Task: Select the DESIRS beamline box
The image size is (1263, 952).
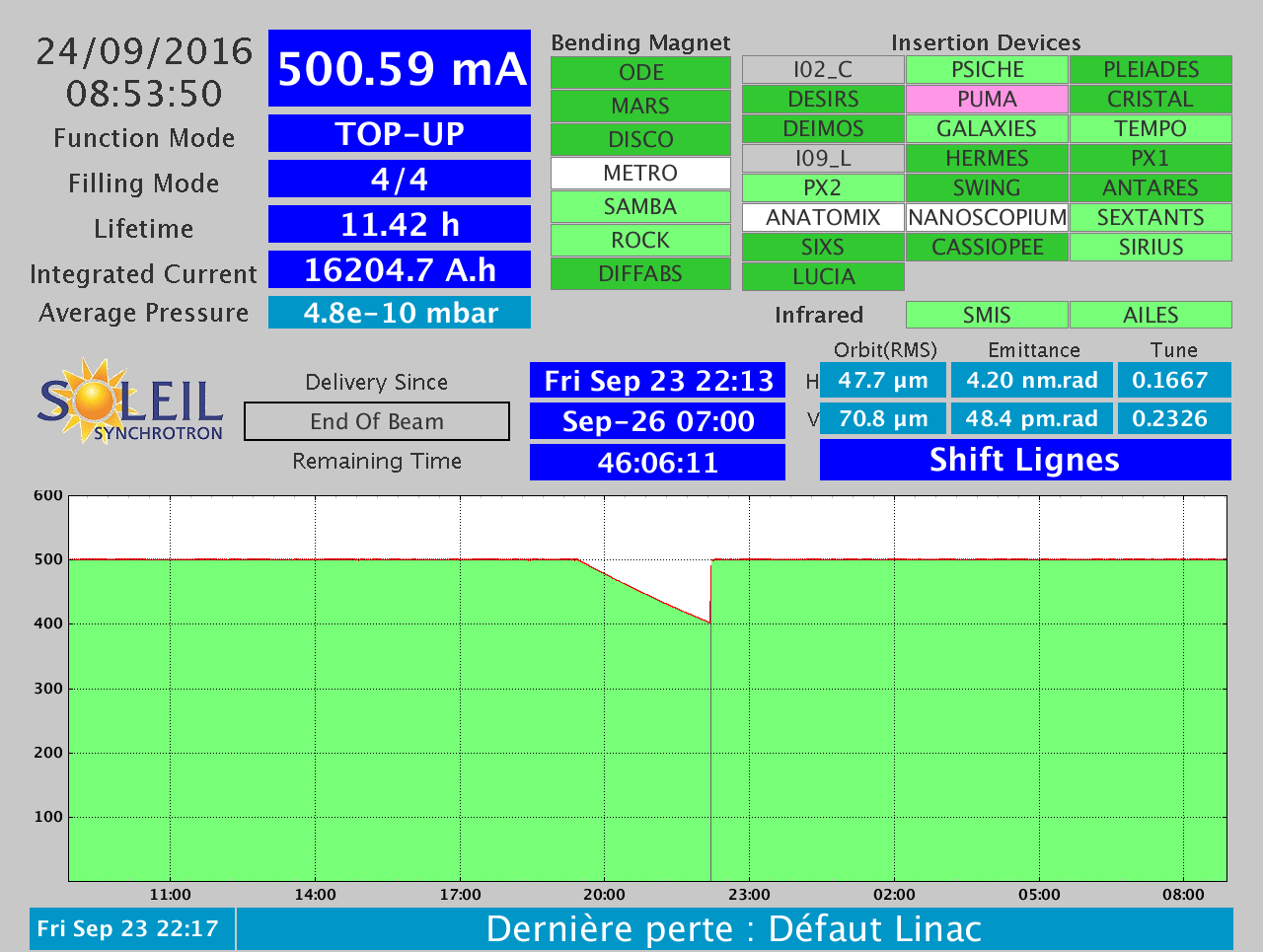Action: [x=823, y=100]
